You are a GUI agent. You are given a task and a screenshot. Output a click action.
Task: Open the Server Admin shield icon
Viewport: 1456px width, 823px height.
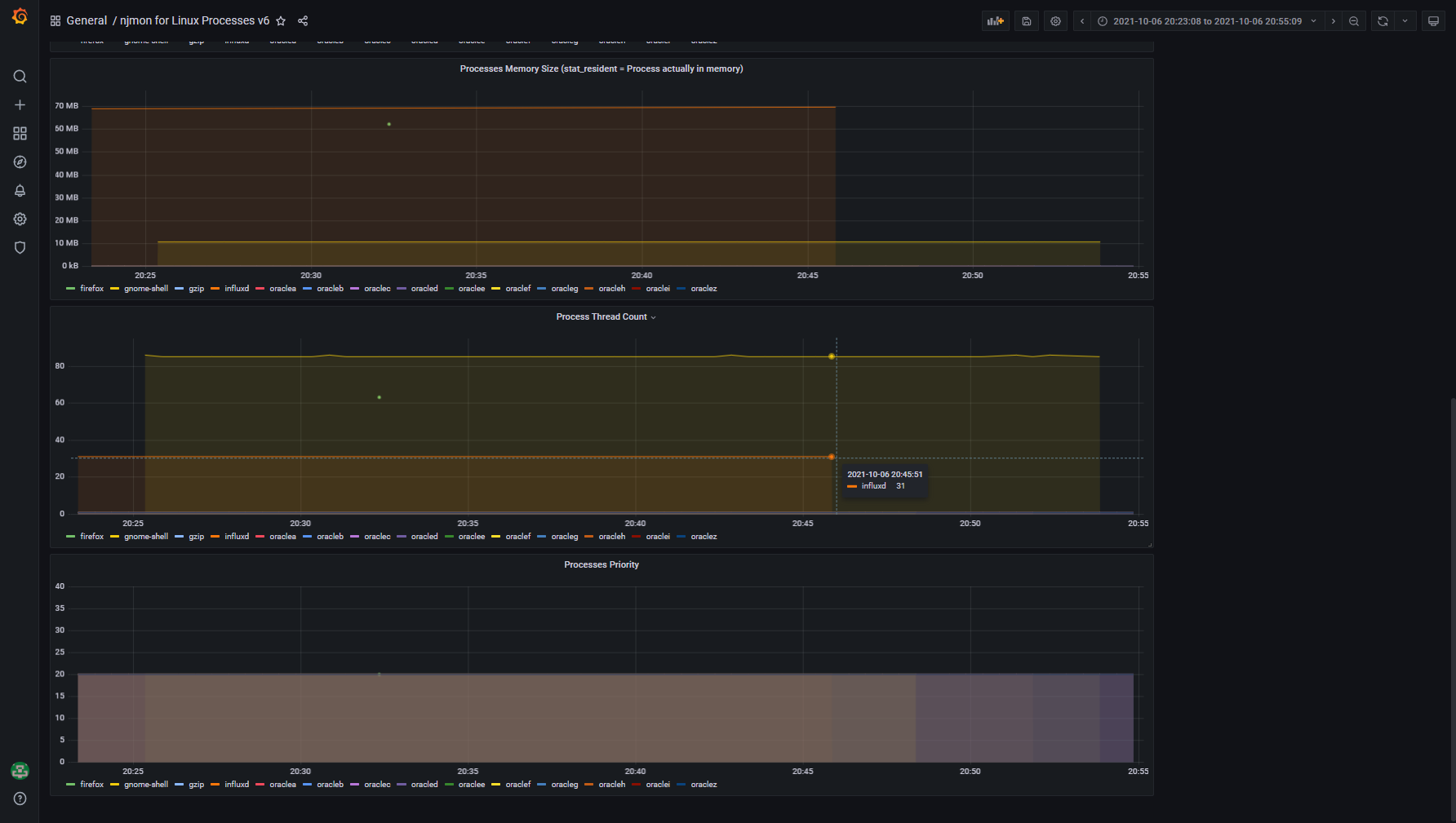tap(20, 248)
